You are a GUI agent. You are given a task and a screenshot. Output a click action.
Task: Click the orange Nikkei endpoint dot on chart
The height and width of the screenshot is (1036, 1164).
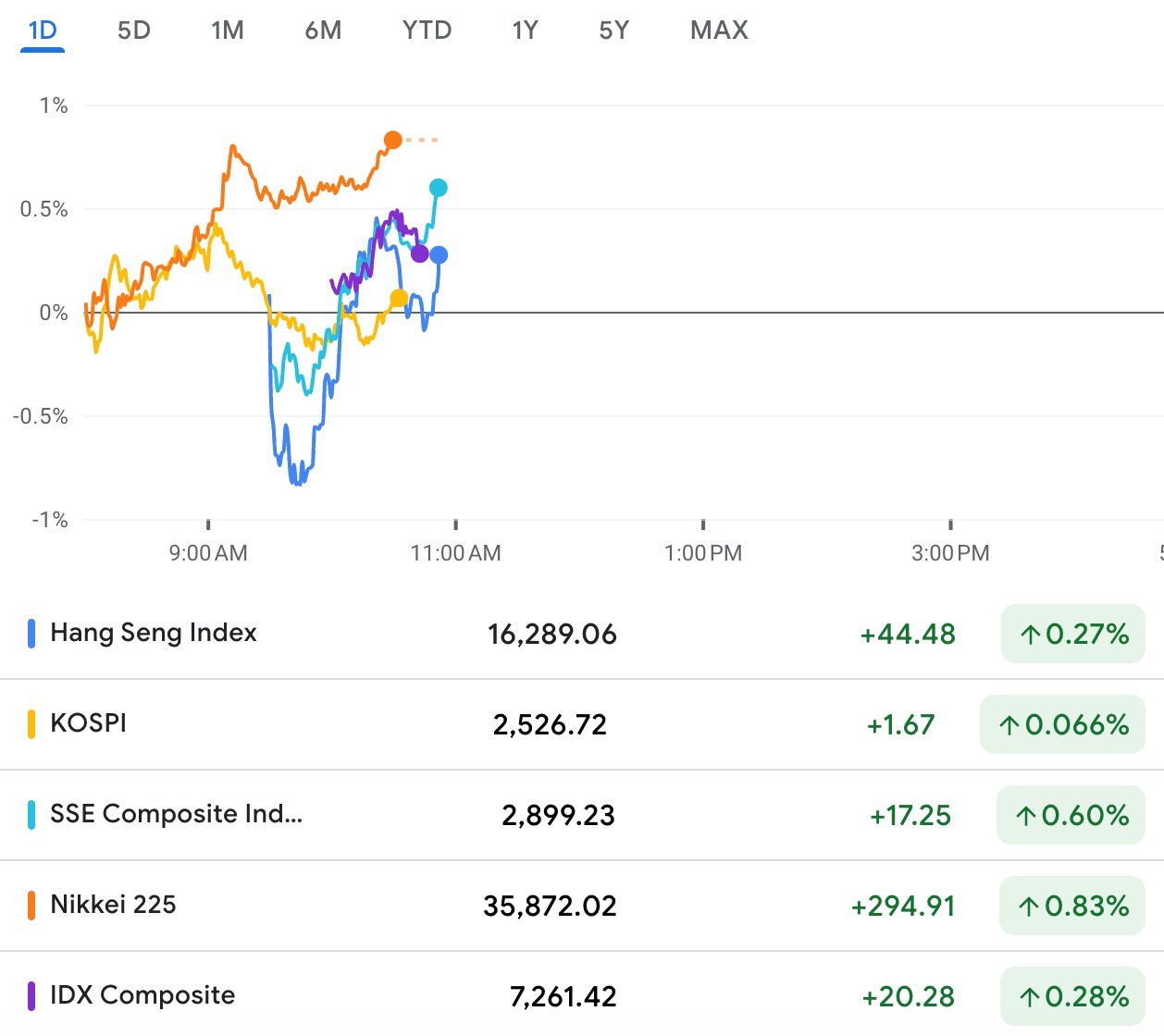tap(393, 140)
